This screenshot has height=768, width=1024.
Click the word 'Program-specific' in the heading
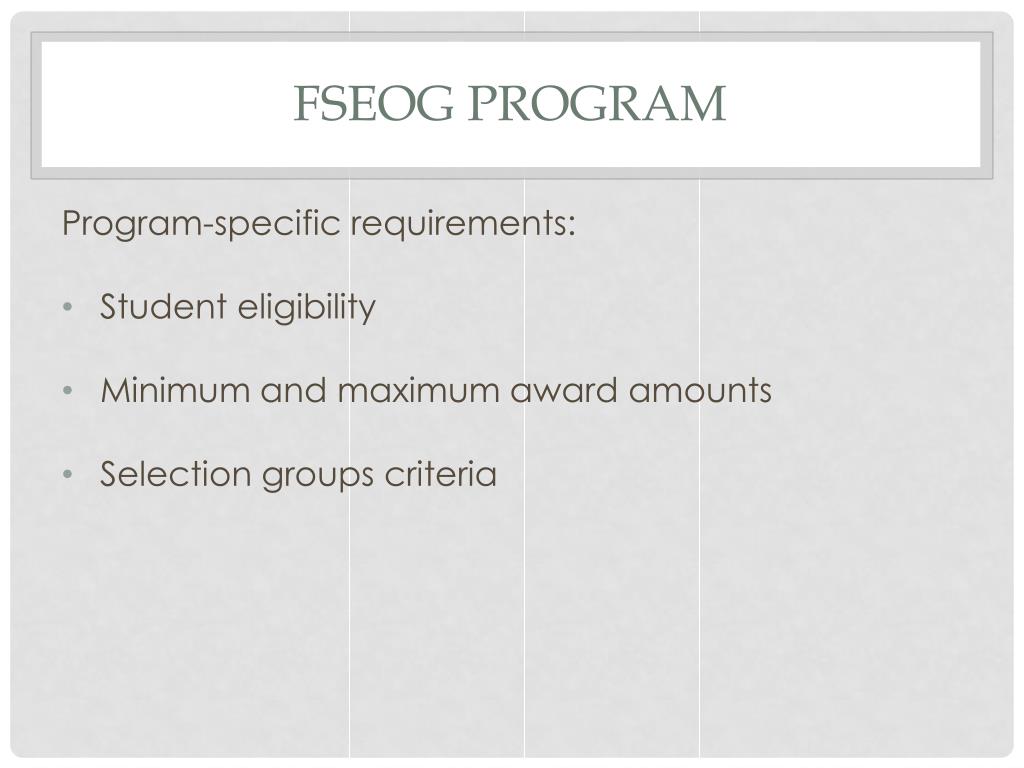pos(201,223)
